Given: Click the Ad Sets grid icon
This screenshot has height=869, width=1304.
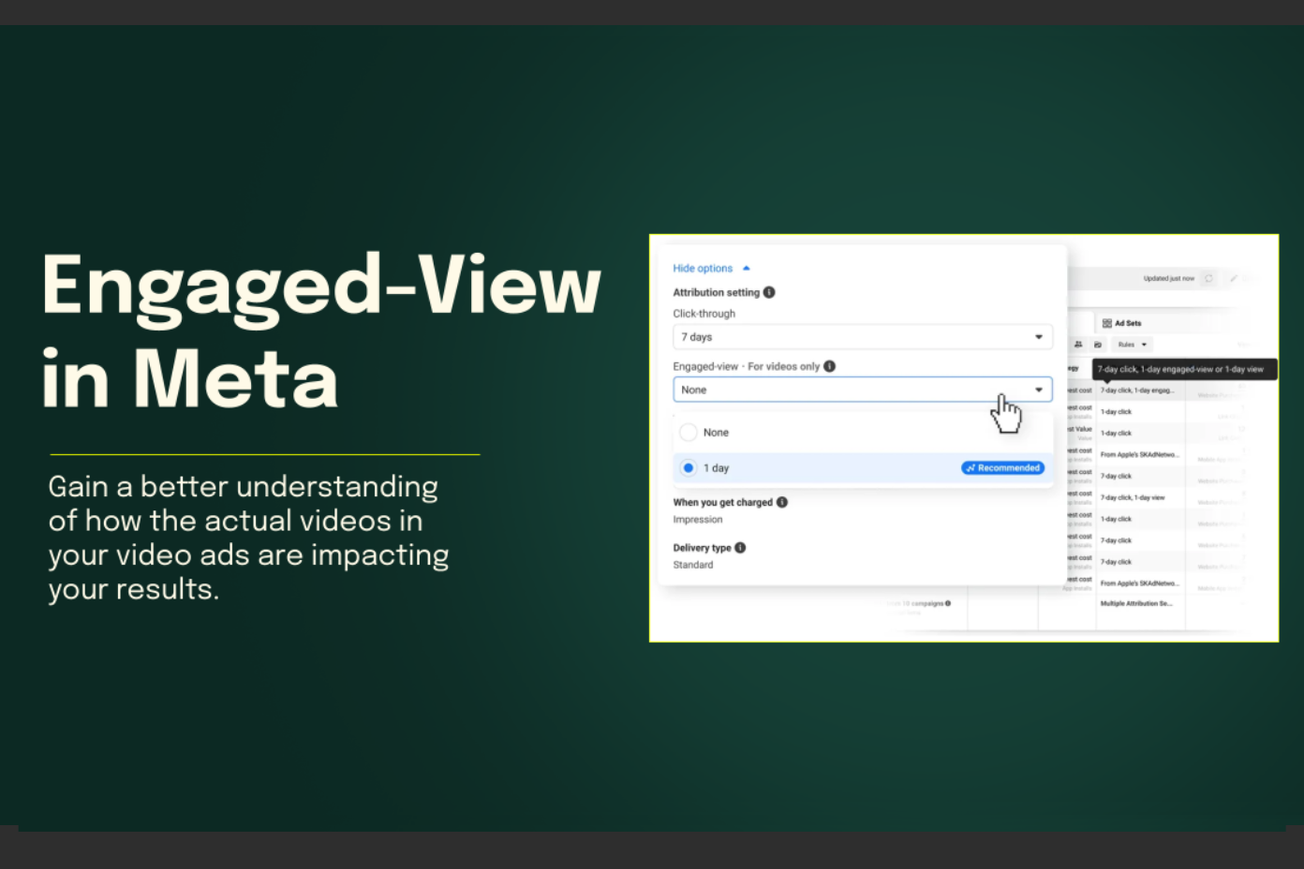Looking at the screenshot, I should click(x=1107, y=323).
